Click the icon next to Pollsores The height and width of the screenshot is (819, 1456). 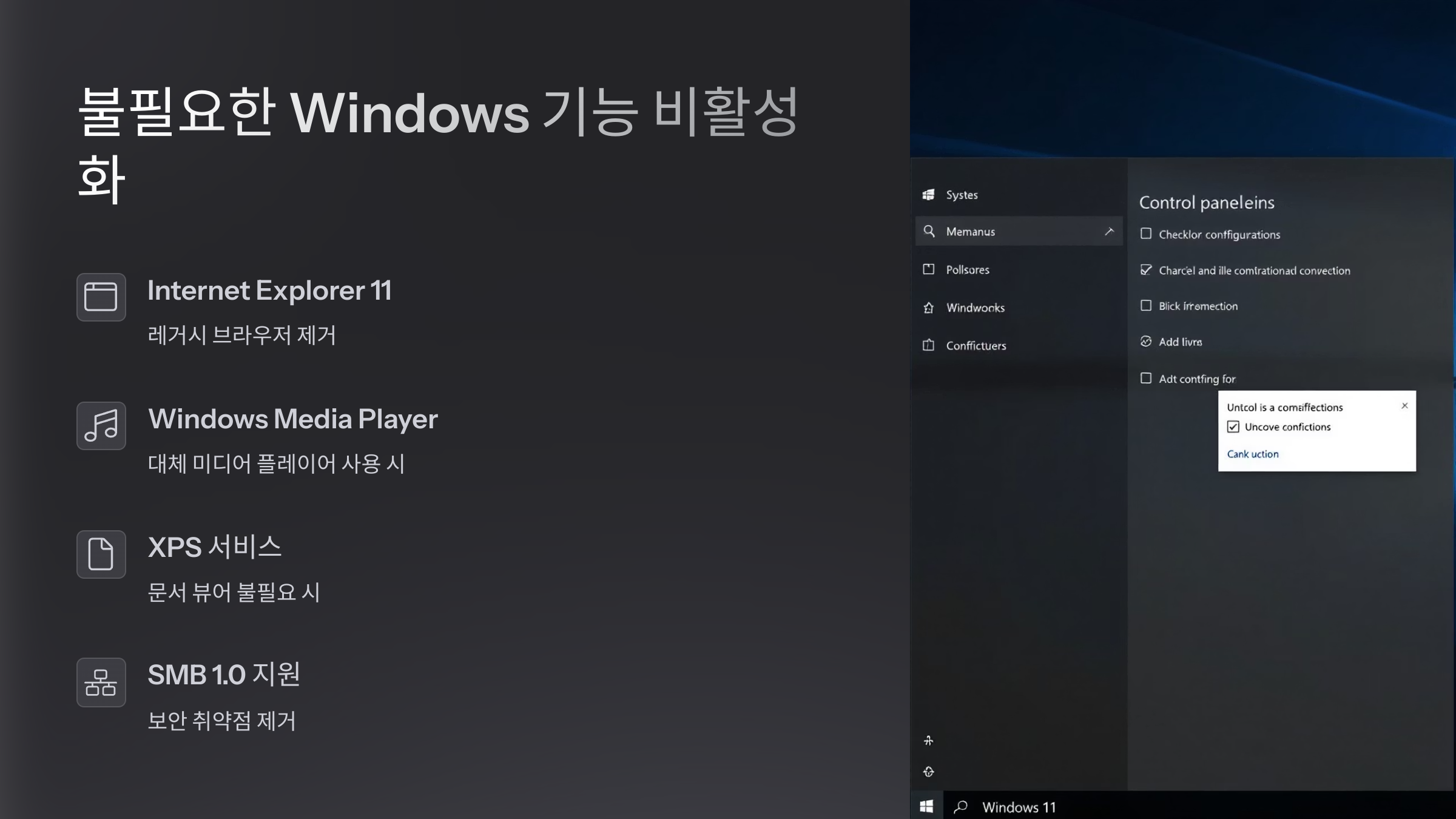point(929,269)
